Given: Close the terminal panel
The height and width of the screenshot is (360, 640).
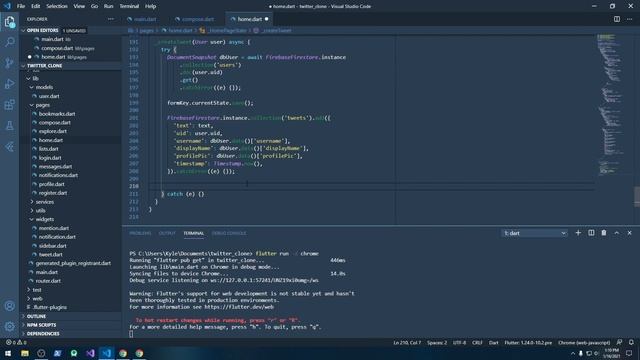Looking at the screenshot, I should pyautogui.click(x=629, y=233).
